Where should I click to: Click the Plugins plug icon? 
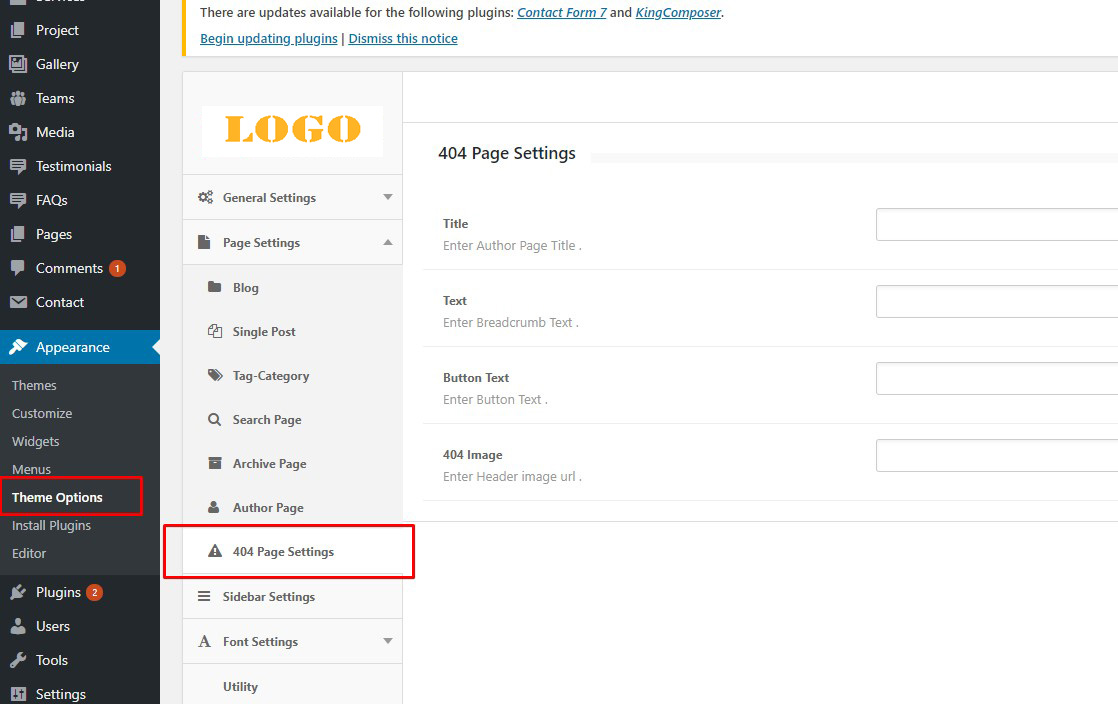[18, 592]
